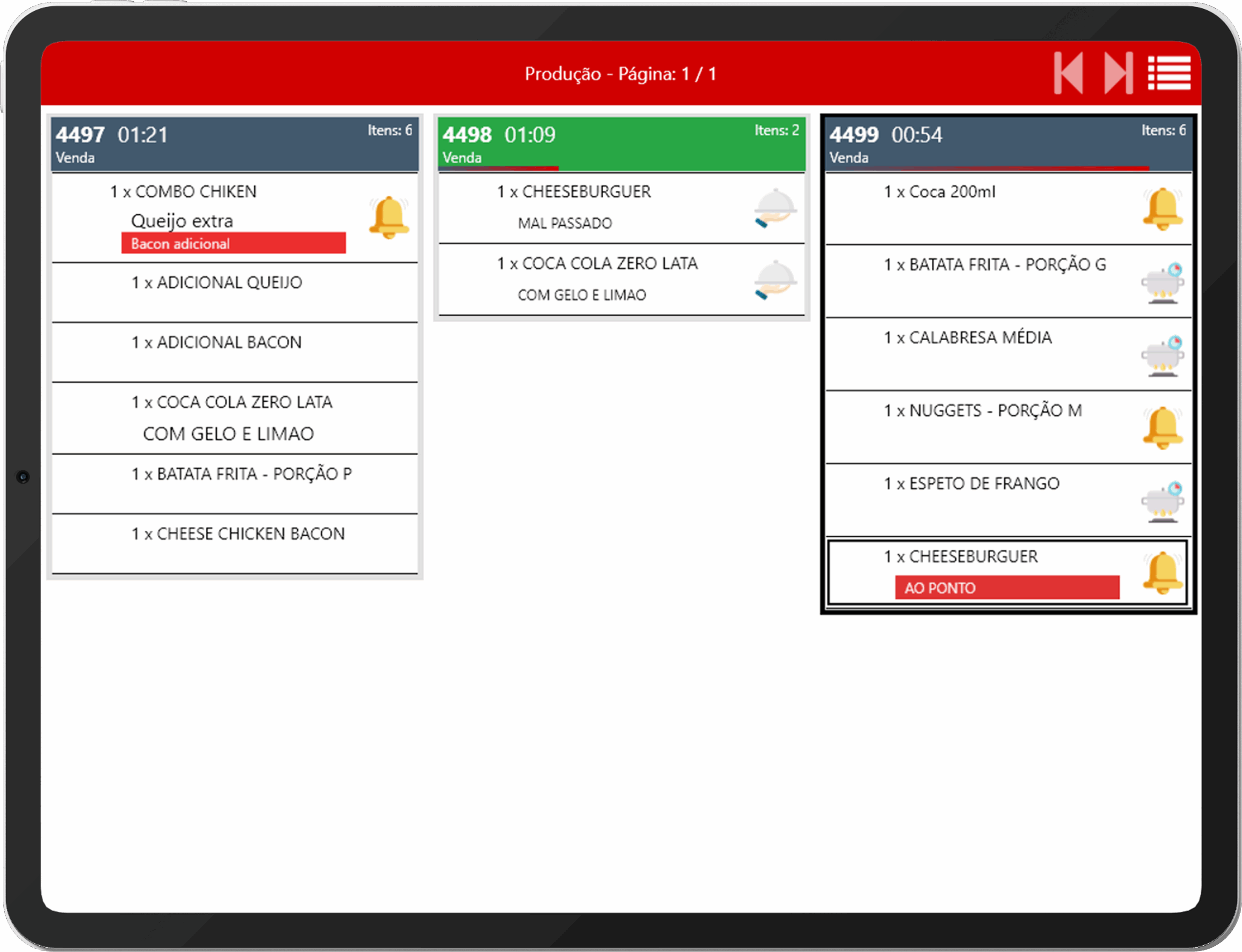Screen dimensions: 1242x952
Task: Select order 4498 green header
Action: 621,144
